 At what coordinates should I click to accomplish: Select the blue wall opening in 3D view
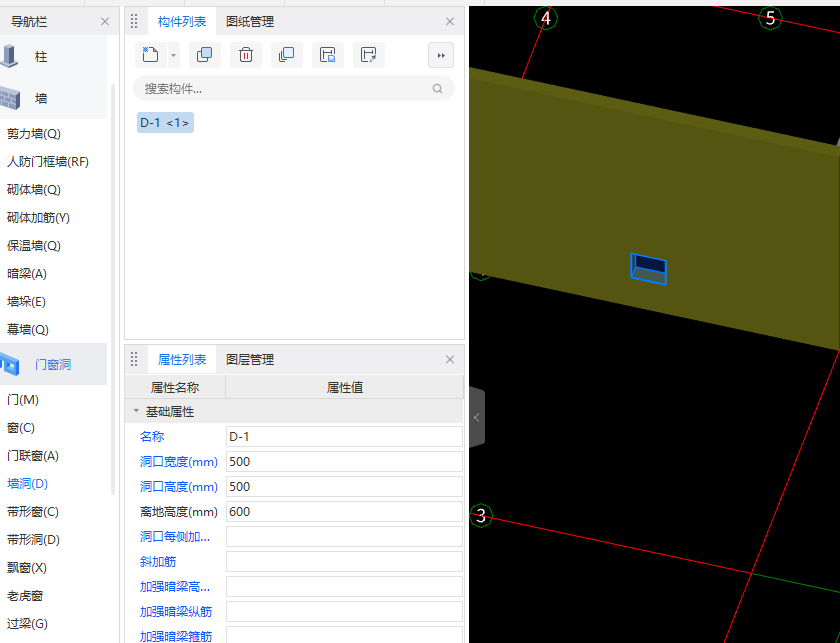[x=648, y=269]
